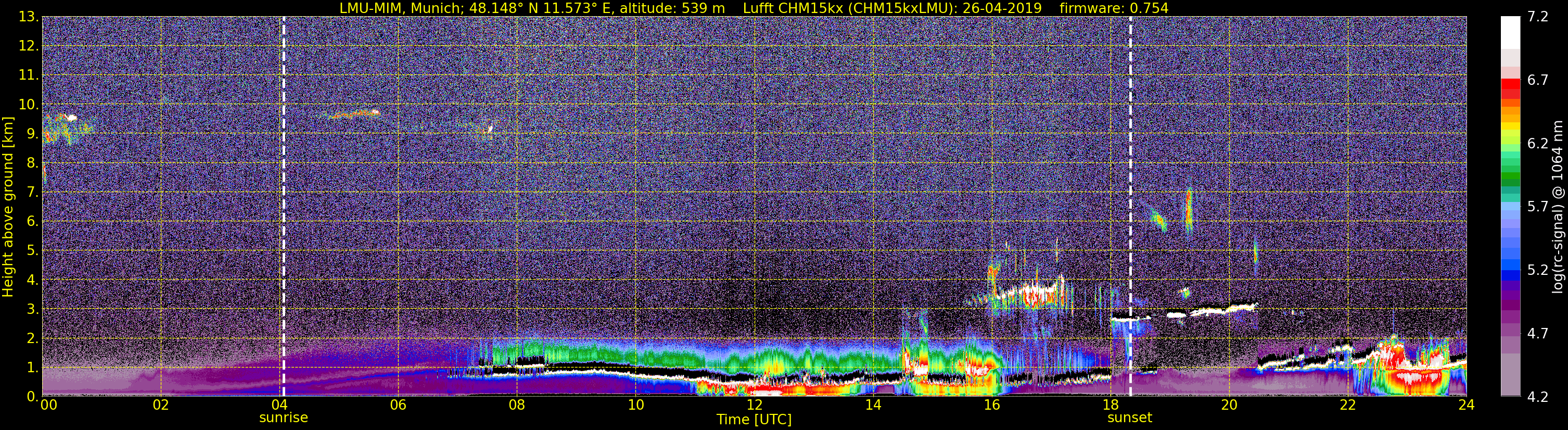Click the time-axis tick '20'

click(x=1229, y=405)
